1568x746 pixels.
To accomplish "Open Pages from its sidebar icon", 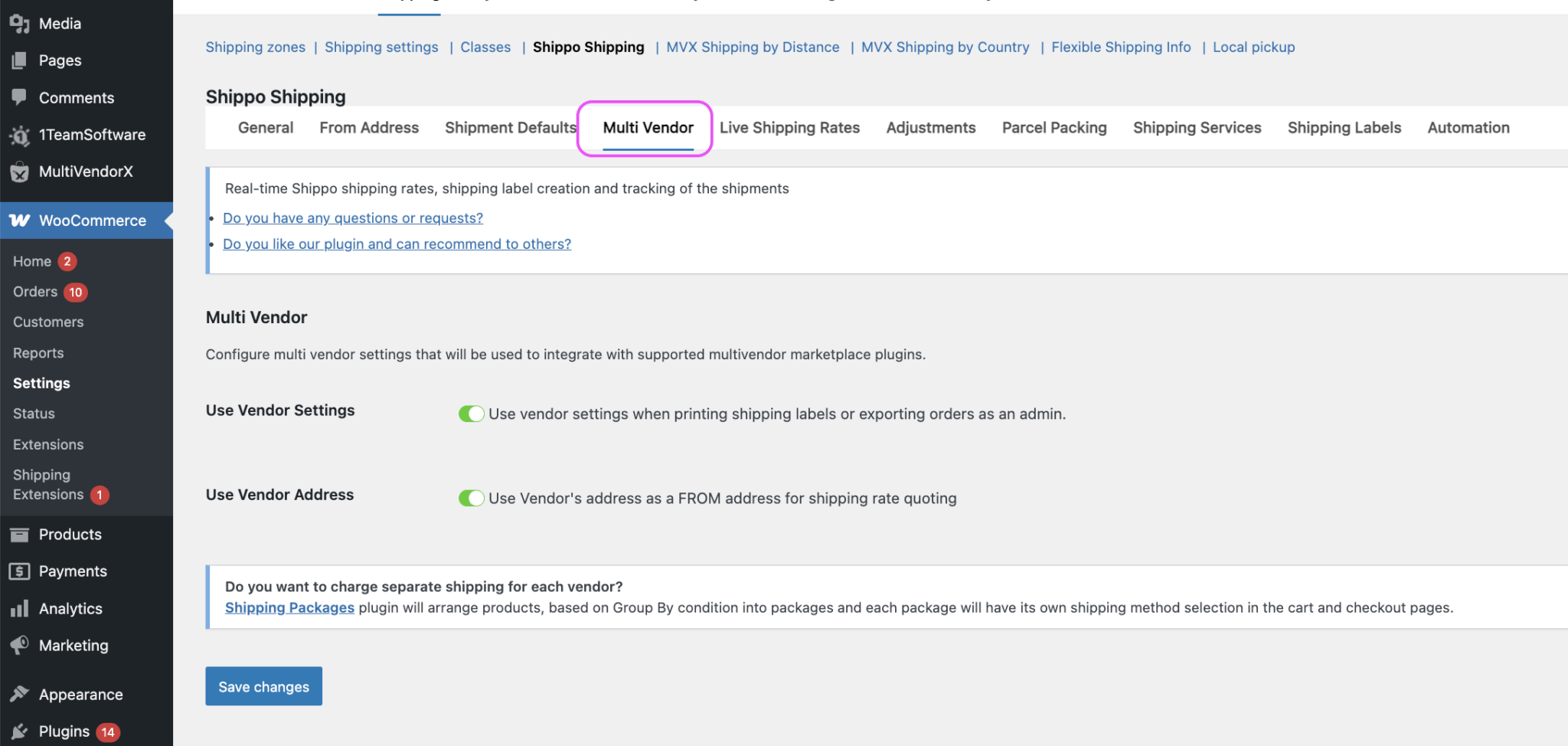I will point(19,61).
